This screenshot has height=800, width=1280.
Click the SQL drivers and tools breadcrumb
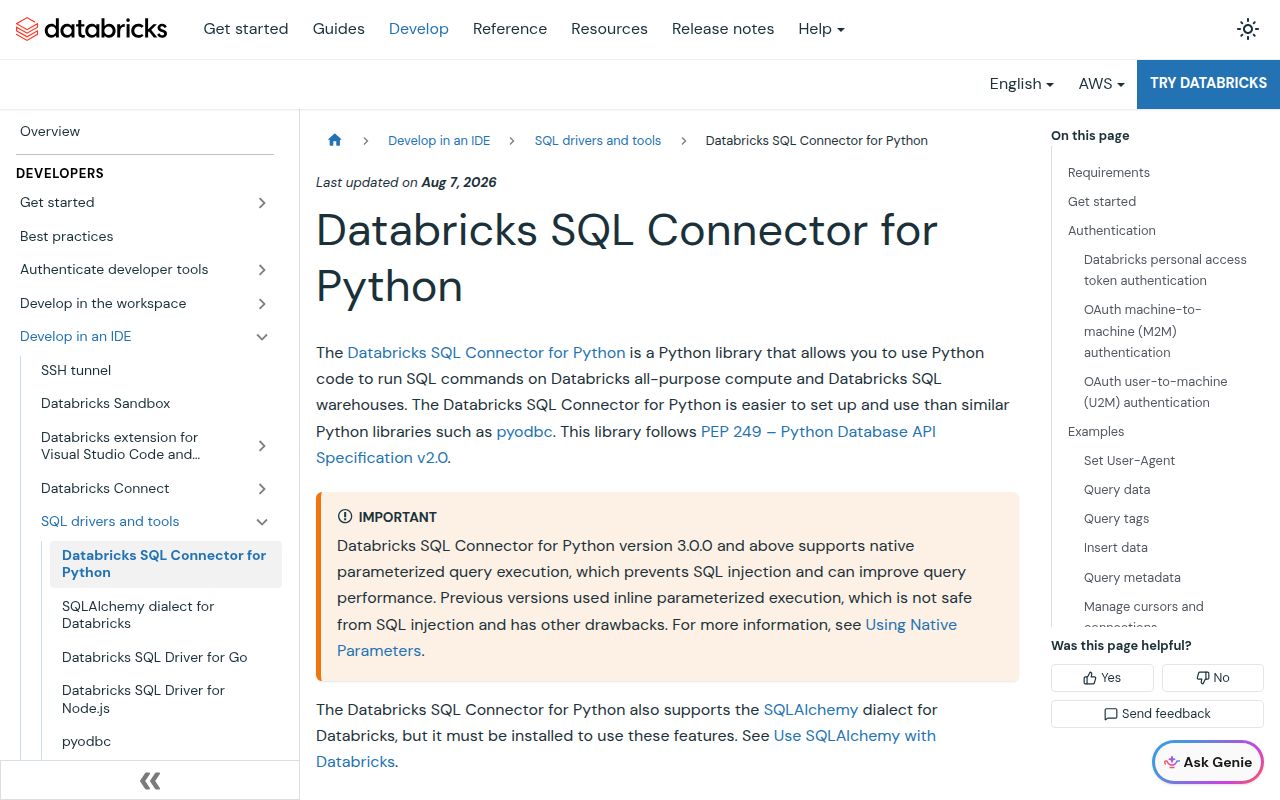[x=598, y=140]
